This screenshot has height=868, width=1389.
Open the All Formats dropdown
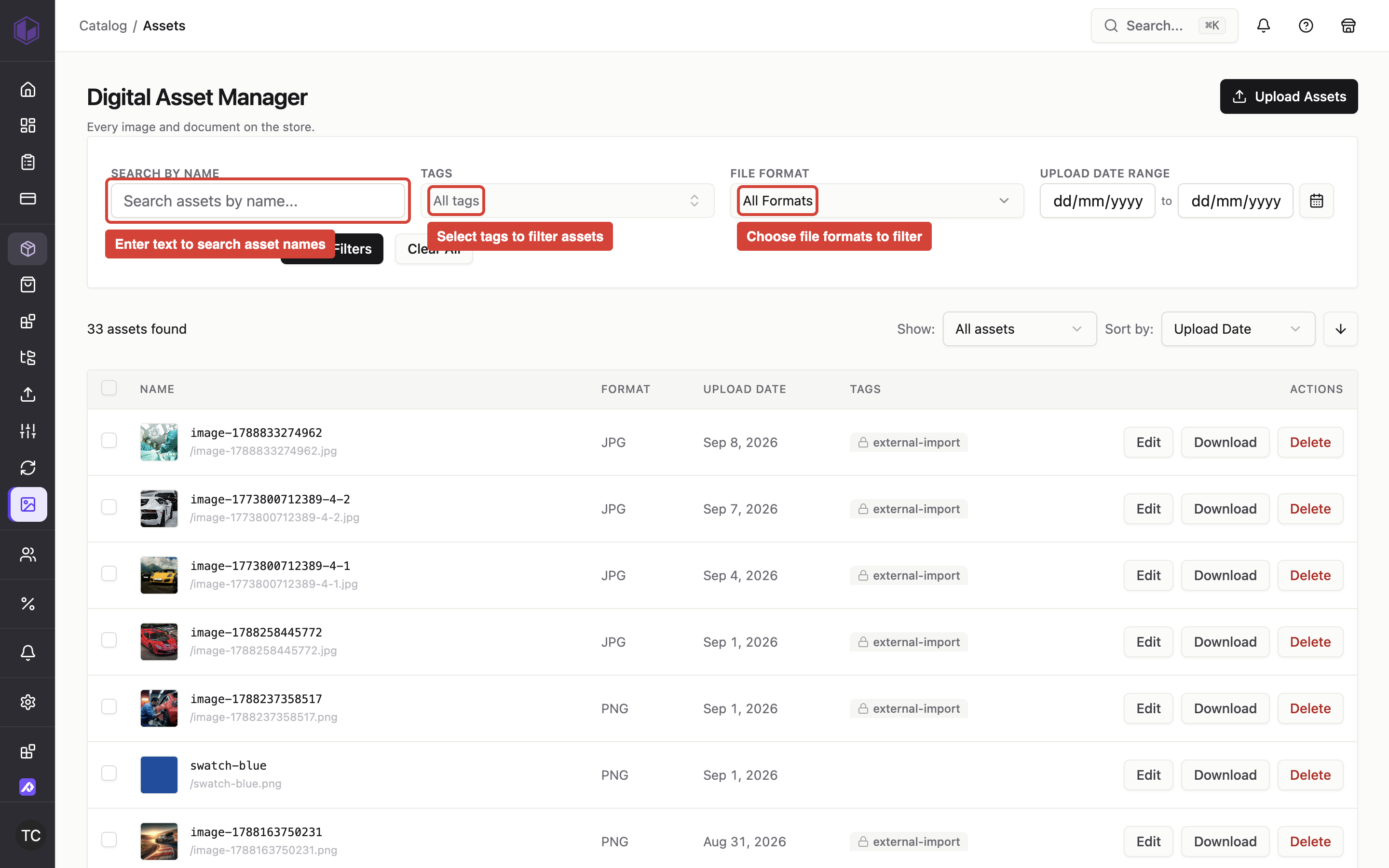pos(876,200)
